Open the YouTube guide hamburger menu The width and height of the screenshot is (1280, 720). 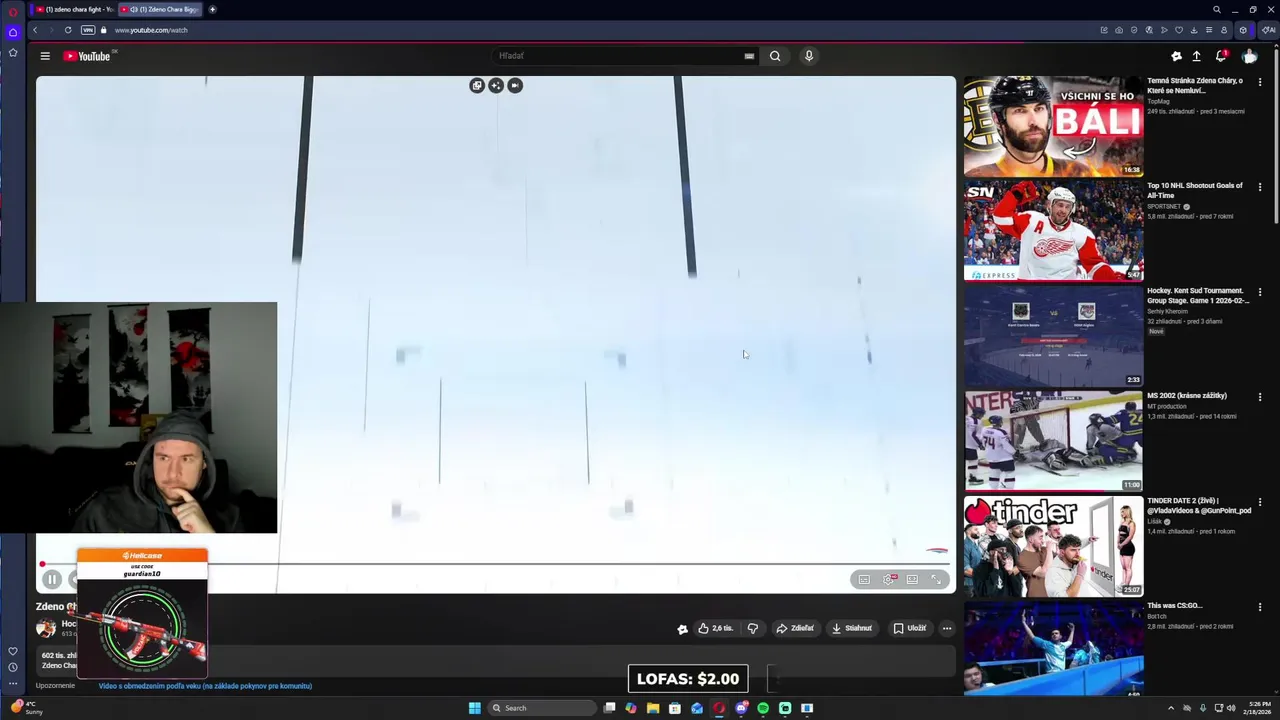45,56
